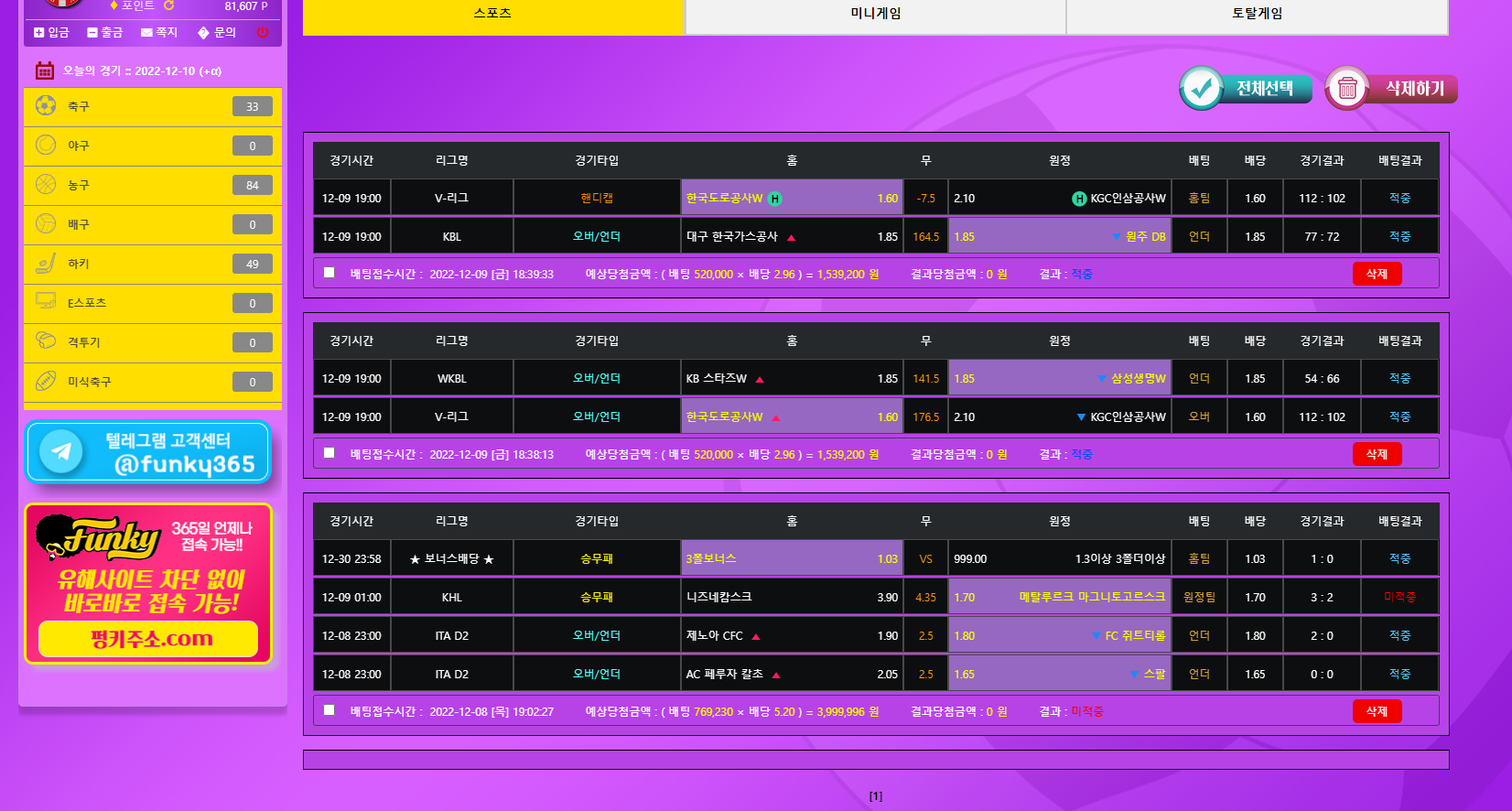The image size is (1512, 811).
Task: Select the checkbox for the 19:02:27 bet
Action: point(329,710)
